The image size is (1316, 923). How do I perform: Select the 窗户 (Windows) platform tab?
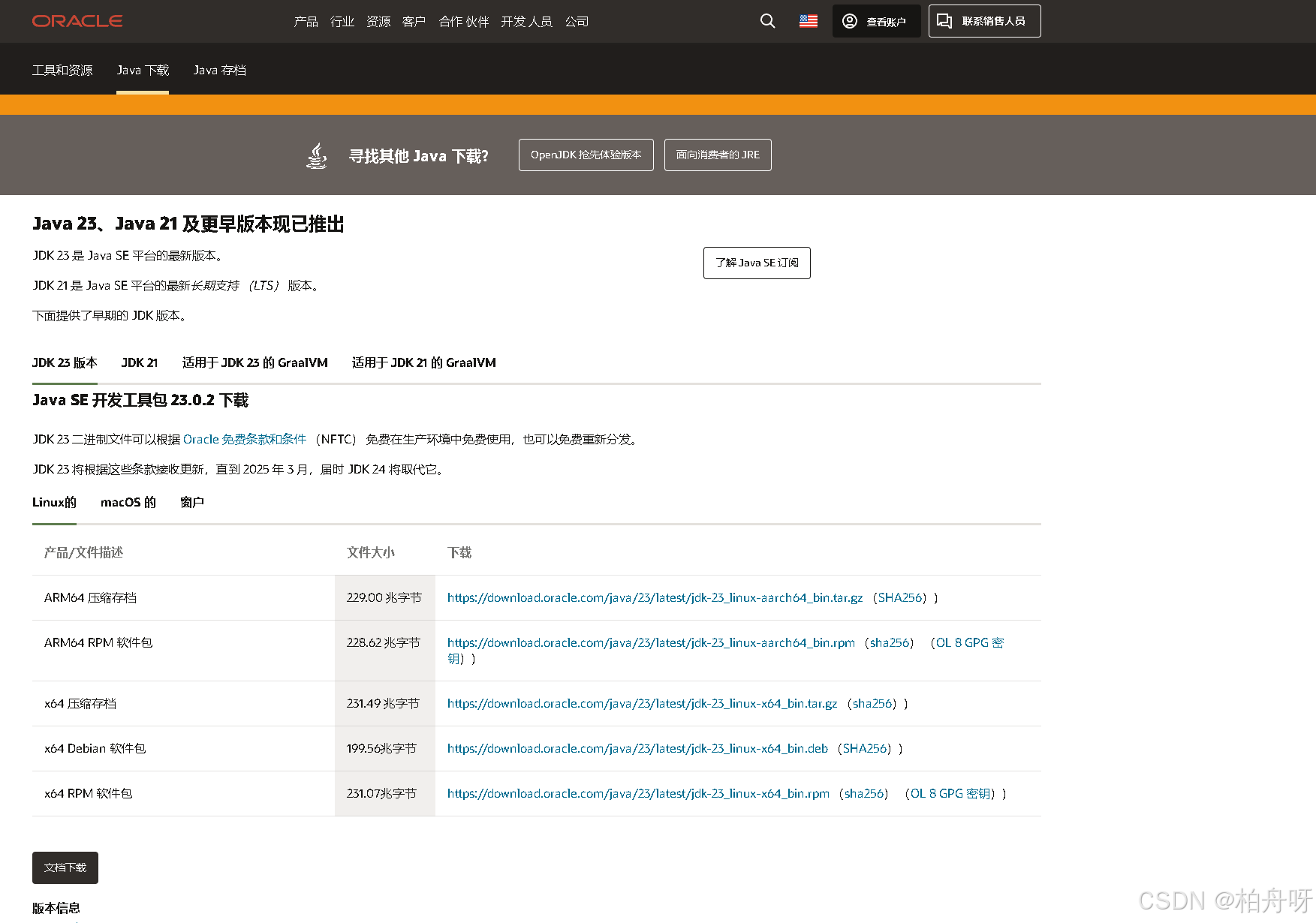tap(192, 502)
